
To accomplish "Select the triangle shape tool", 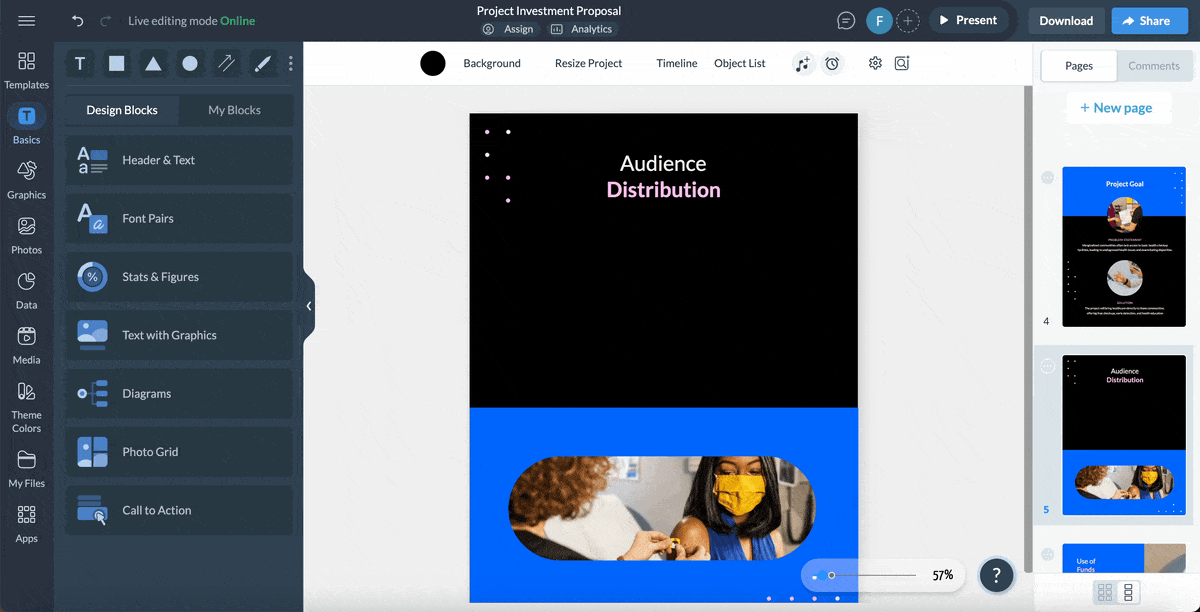I will [153, 64].
